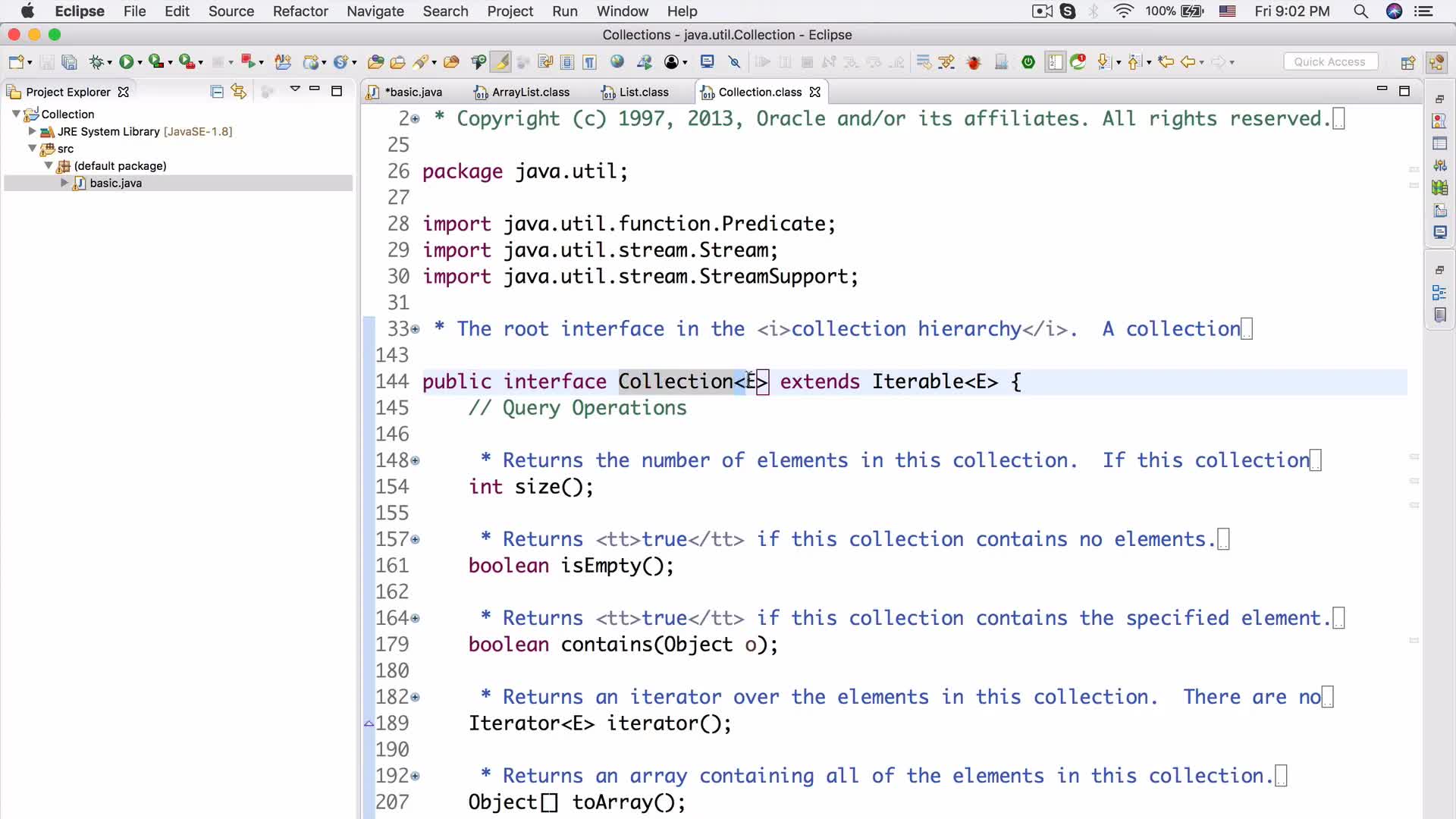1456x819 pixels.
Task: Toggle the line-number ruler icon in toolbar
Action: (1055, 62)
